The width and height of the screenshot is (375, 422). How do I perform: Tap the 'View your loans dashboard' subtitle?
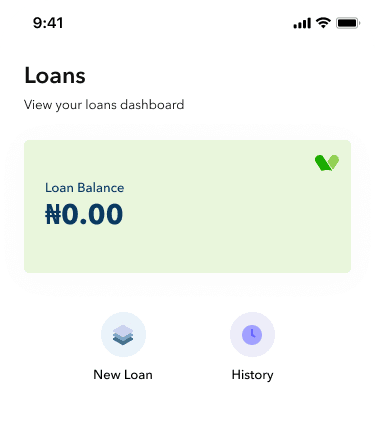click(x=104, y=105)
